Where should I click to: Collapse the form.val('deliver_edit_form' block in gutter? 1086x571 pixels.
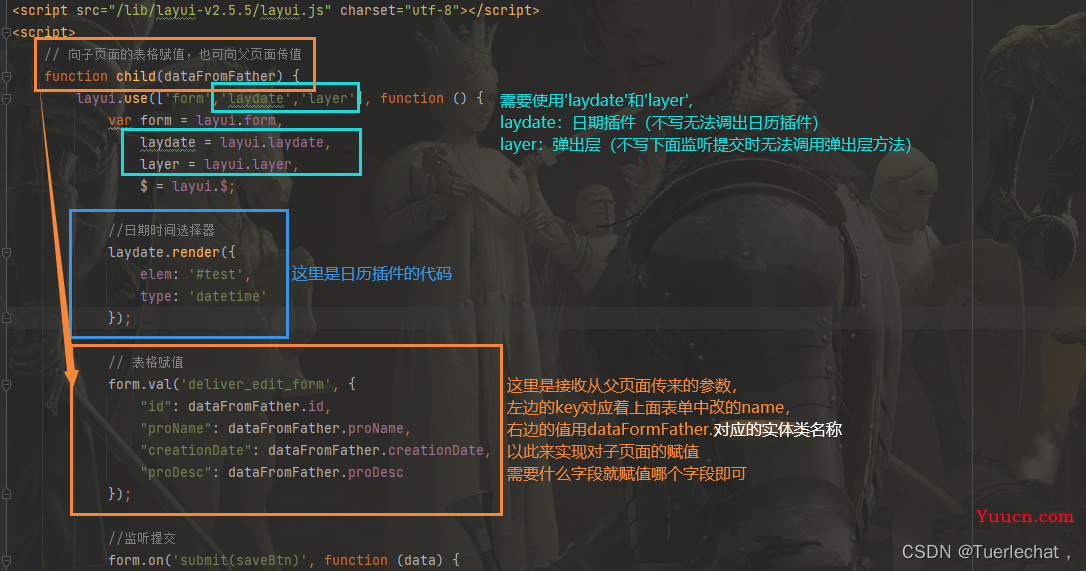point(6,384)
